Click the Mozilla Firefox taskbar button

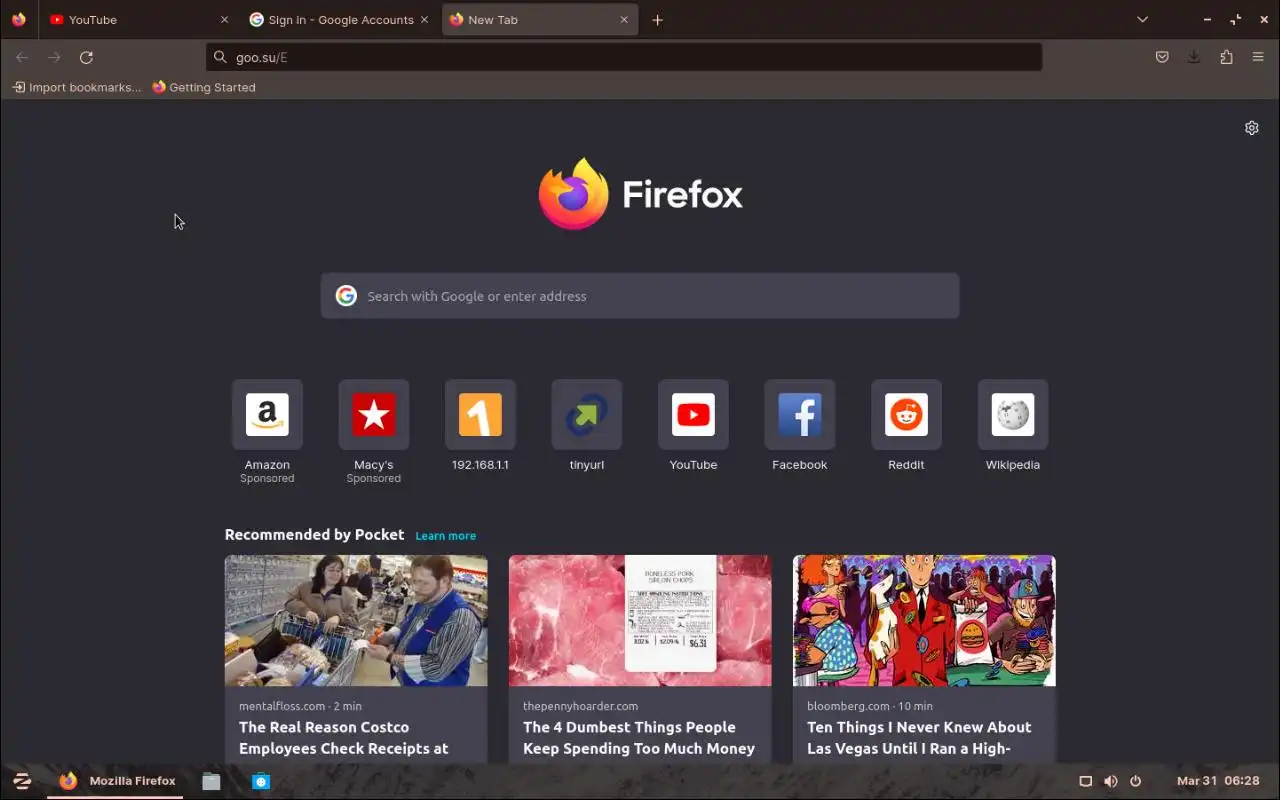(x=117, y=781)
